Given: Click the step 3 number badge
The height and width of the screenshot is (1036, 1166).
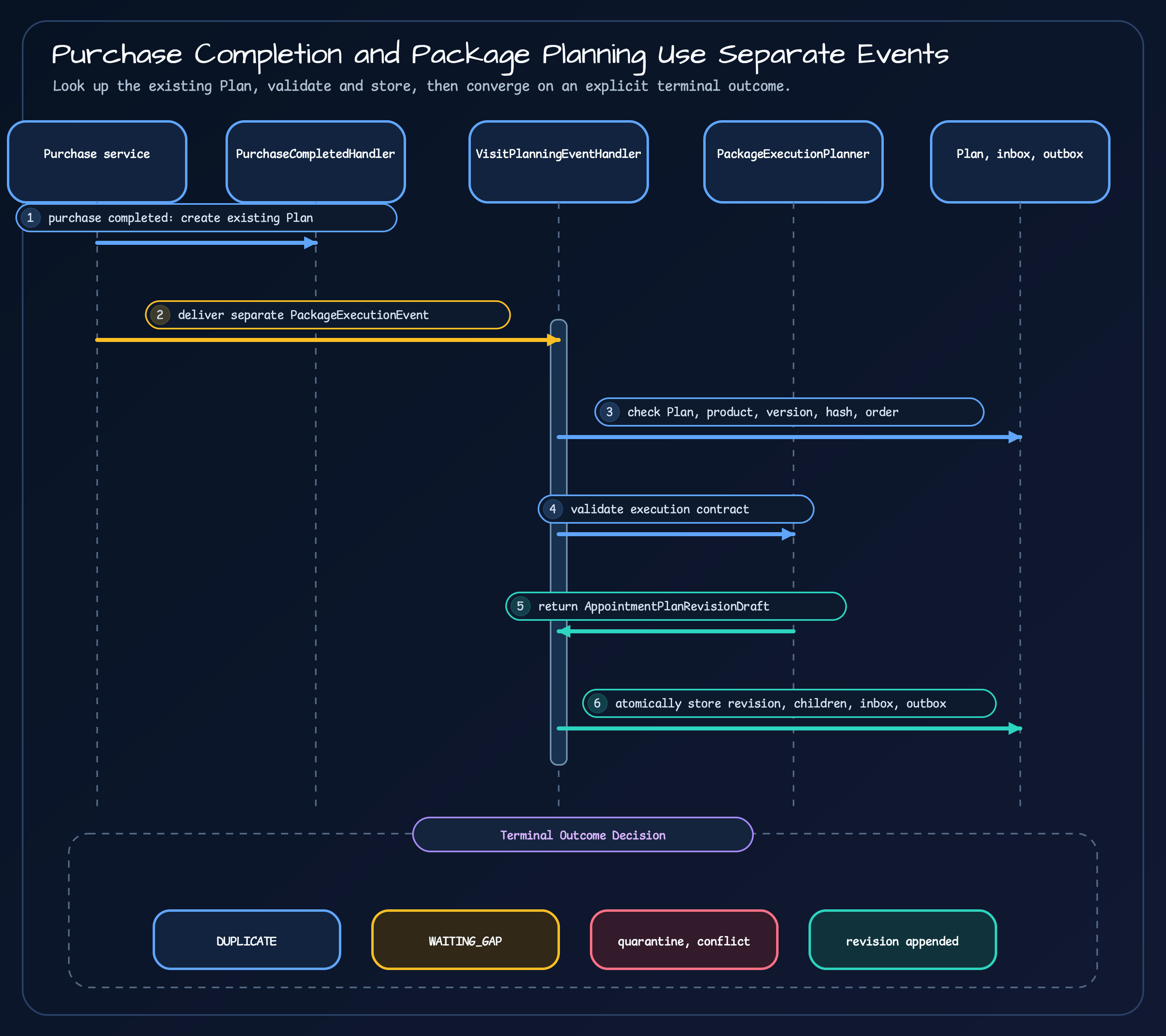Looking at the screenshot, I should [x=610, y=412].
